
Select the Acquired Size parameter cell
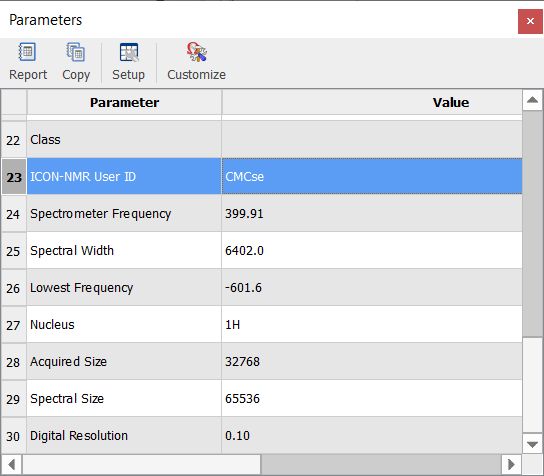click(x=124, y=362)
